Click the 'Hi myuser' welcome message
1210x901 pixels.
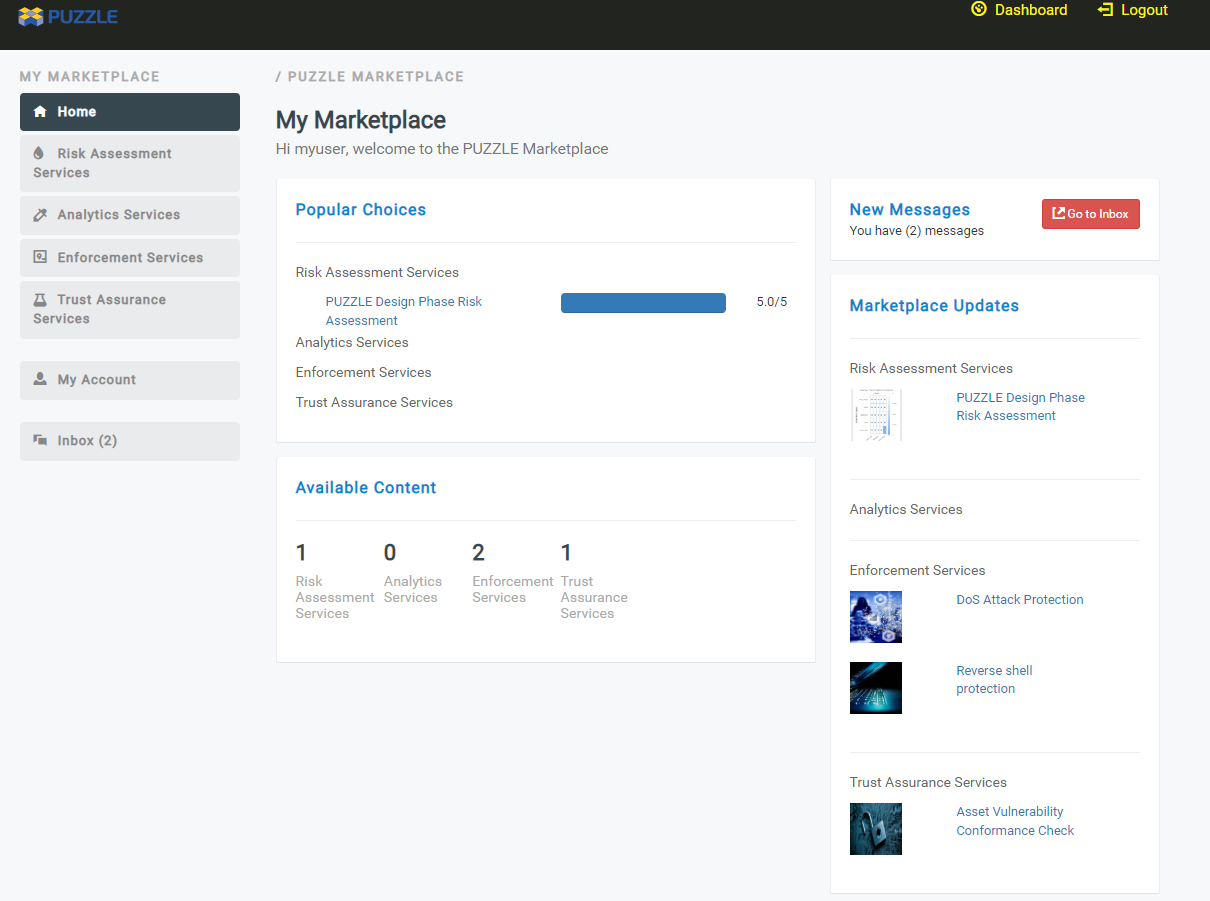(442, 149)
